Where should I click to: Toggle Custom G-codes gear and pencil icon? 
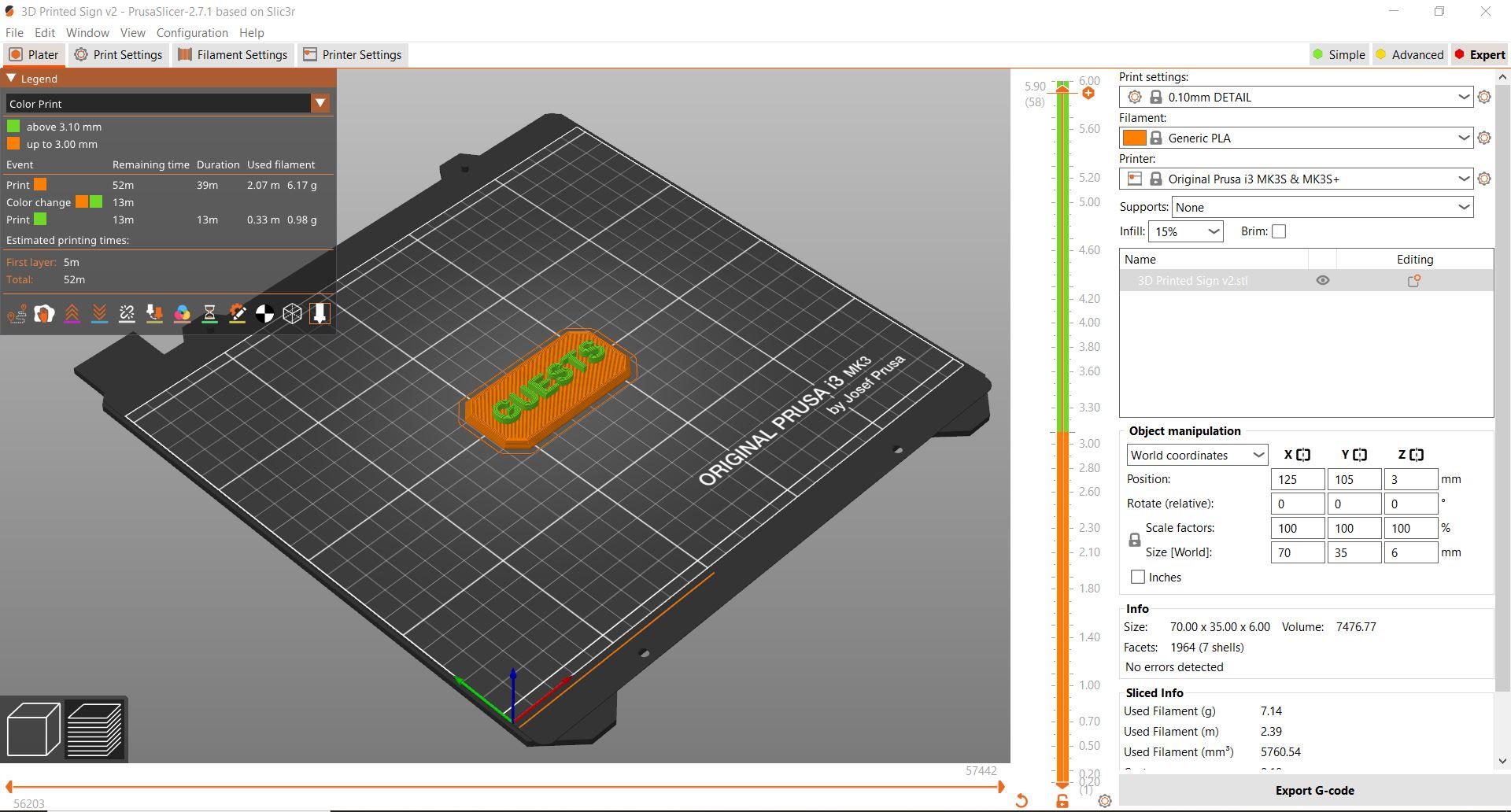(x=237, y=314)
